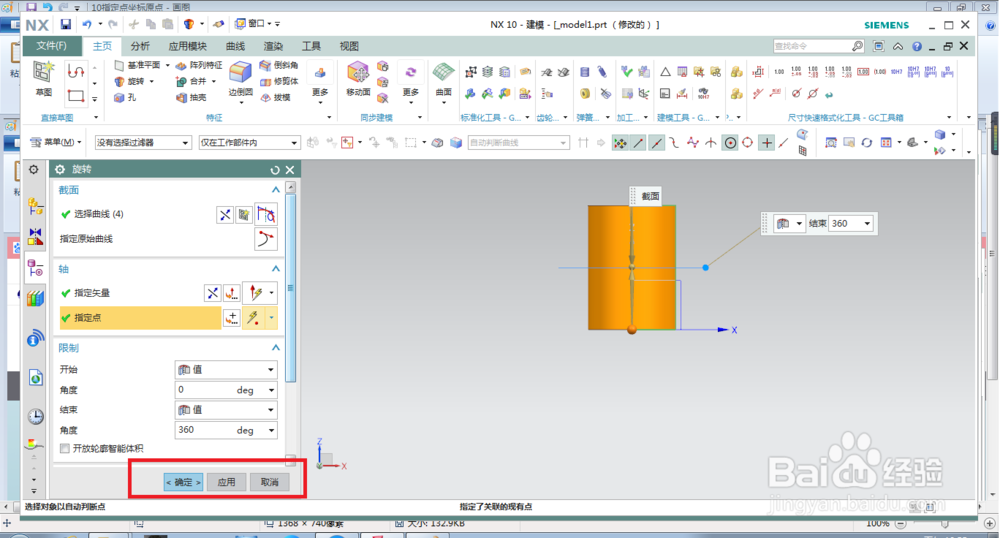Click the 草图 sketch icon
Screen dimensions: 1000x538
43,72
